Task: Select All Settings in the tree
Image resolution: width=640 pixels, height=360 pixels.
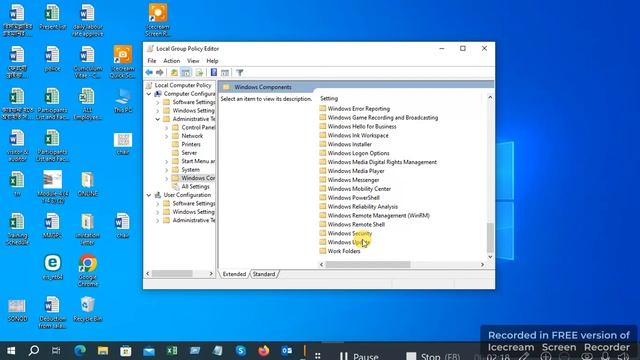Action: [195, 187]
